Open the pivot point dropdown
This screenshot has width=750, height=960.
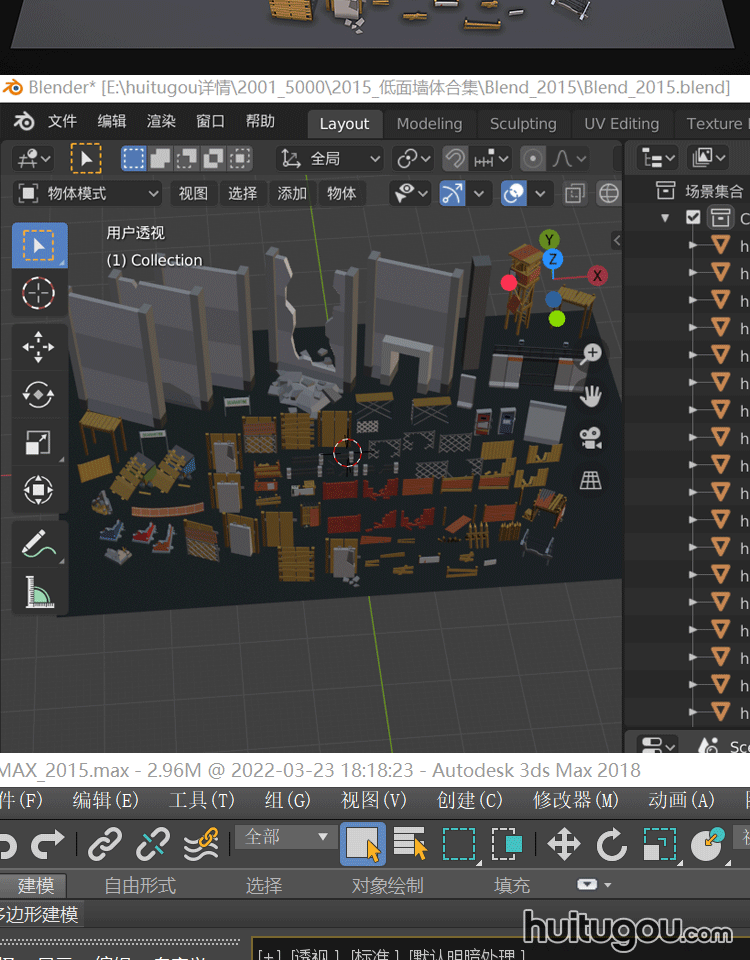pyautogui.click(x=412, y=159)
